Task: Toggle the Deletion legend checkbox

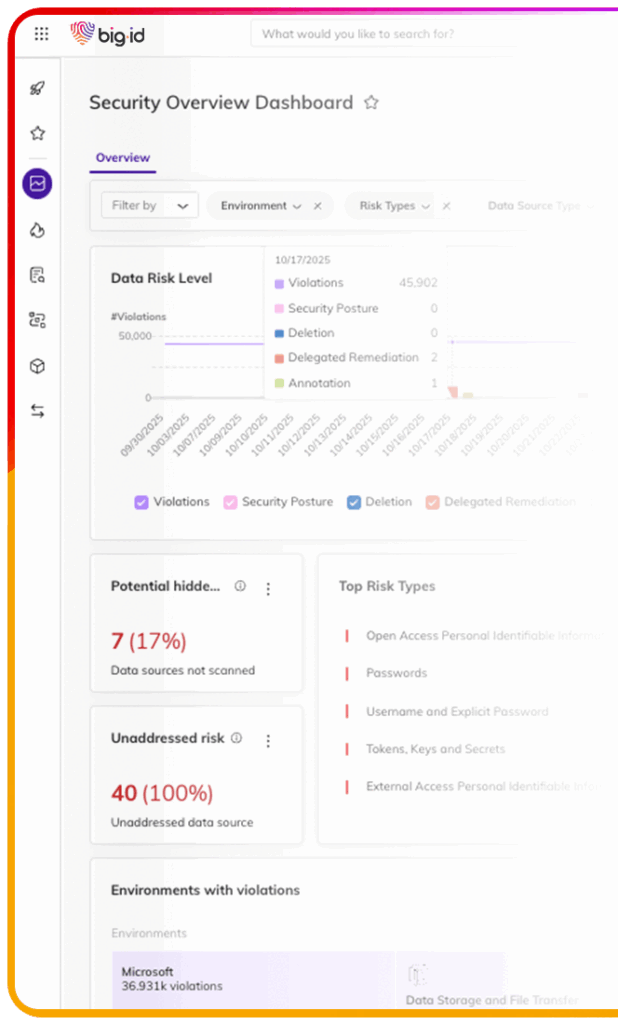Action: [354, 502]
